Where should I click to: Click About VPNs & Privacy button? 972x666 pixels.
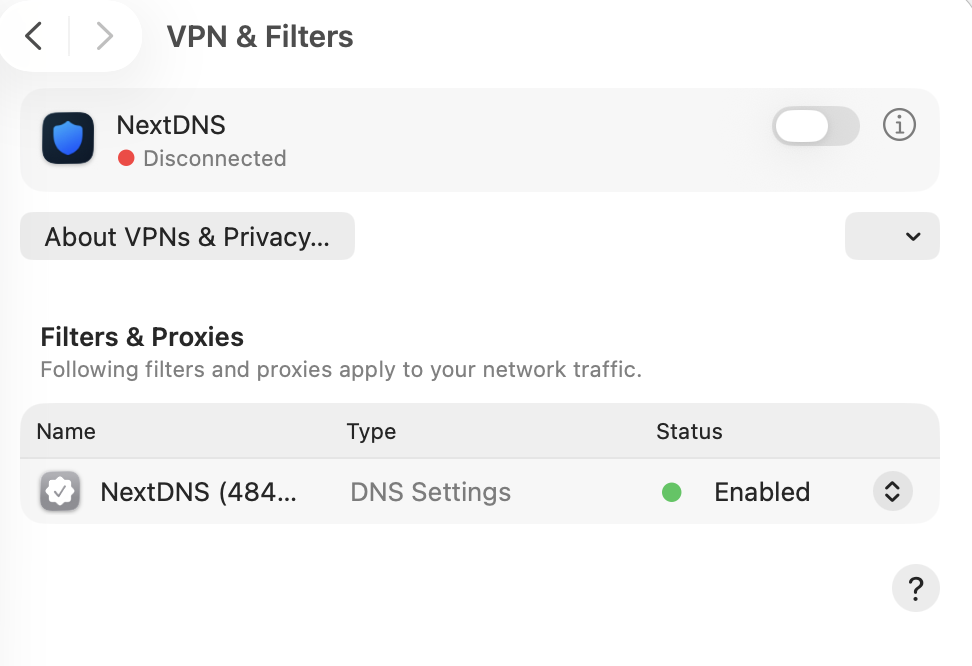pyautogui.click(x=187, y=236)
